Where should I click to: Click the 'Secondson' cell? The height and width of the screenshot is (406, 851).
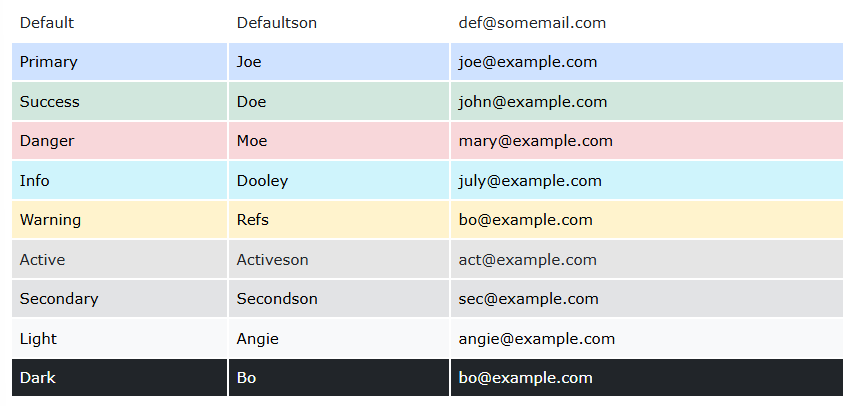click(x=339, y=299)
